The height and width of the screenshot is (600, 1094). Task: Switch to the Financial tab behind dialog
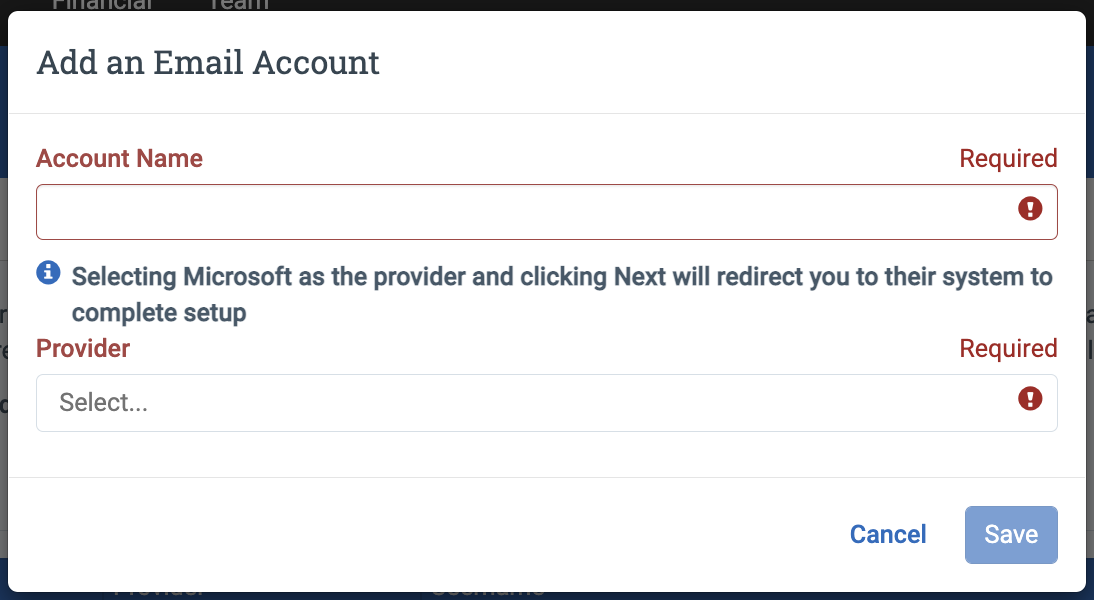(102, 5)
